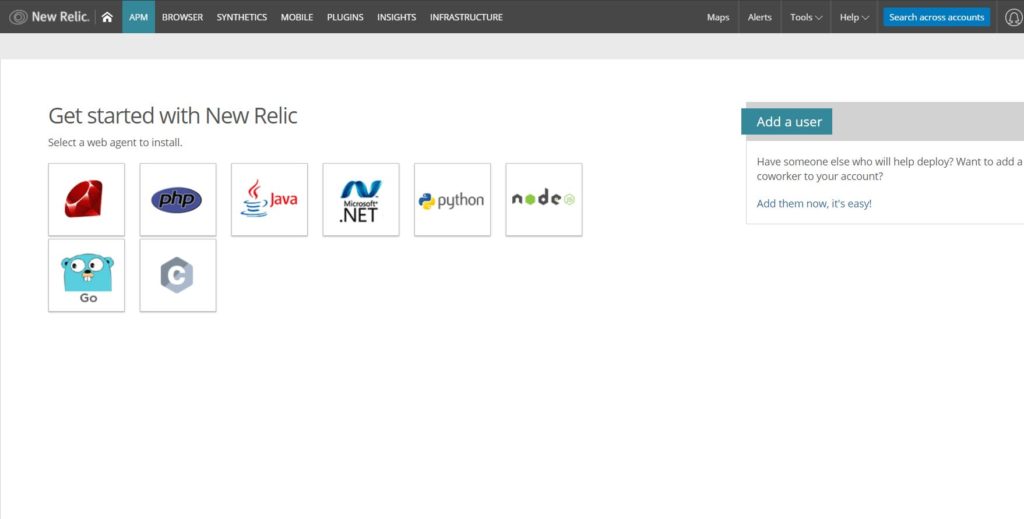Expand the Tools dropdown menu

[806, 17]
